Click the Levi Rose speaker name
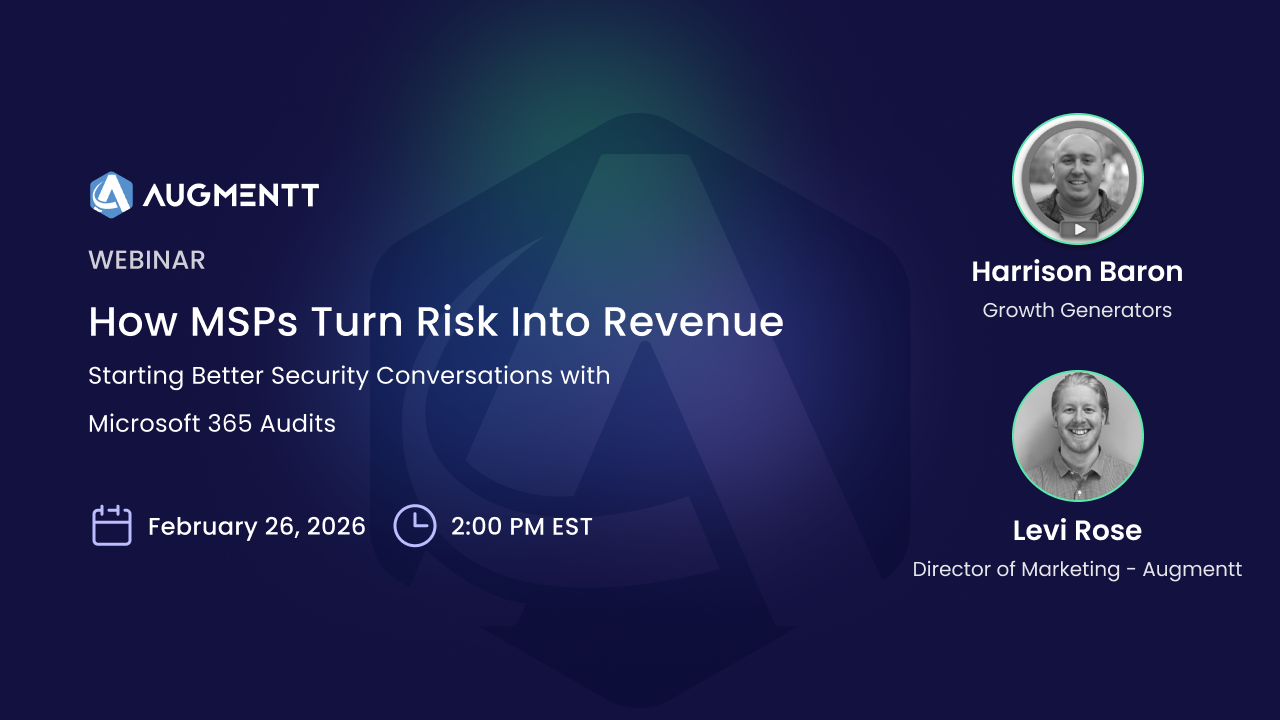 pyautogui.click(x=1077, y=530)
